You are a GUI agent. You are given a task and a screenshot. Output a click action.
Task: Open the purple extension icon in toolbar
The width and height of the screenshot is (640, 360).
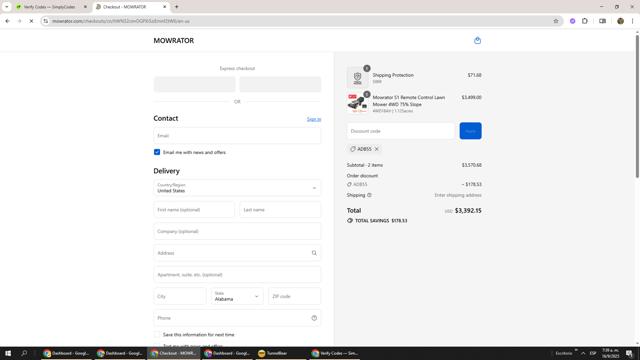(572, 21)
